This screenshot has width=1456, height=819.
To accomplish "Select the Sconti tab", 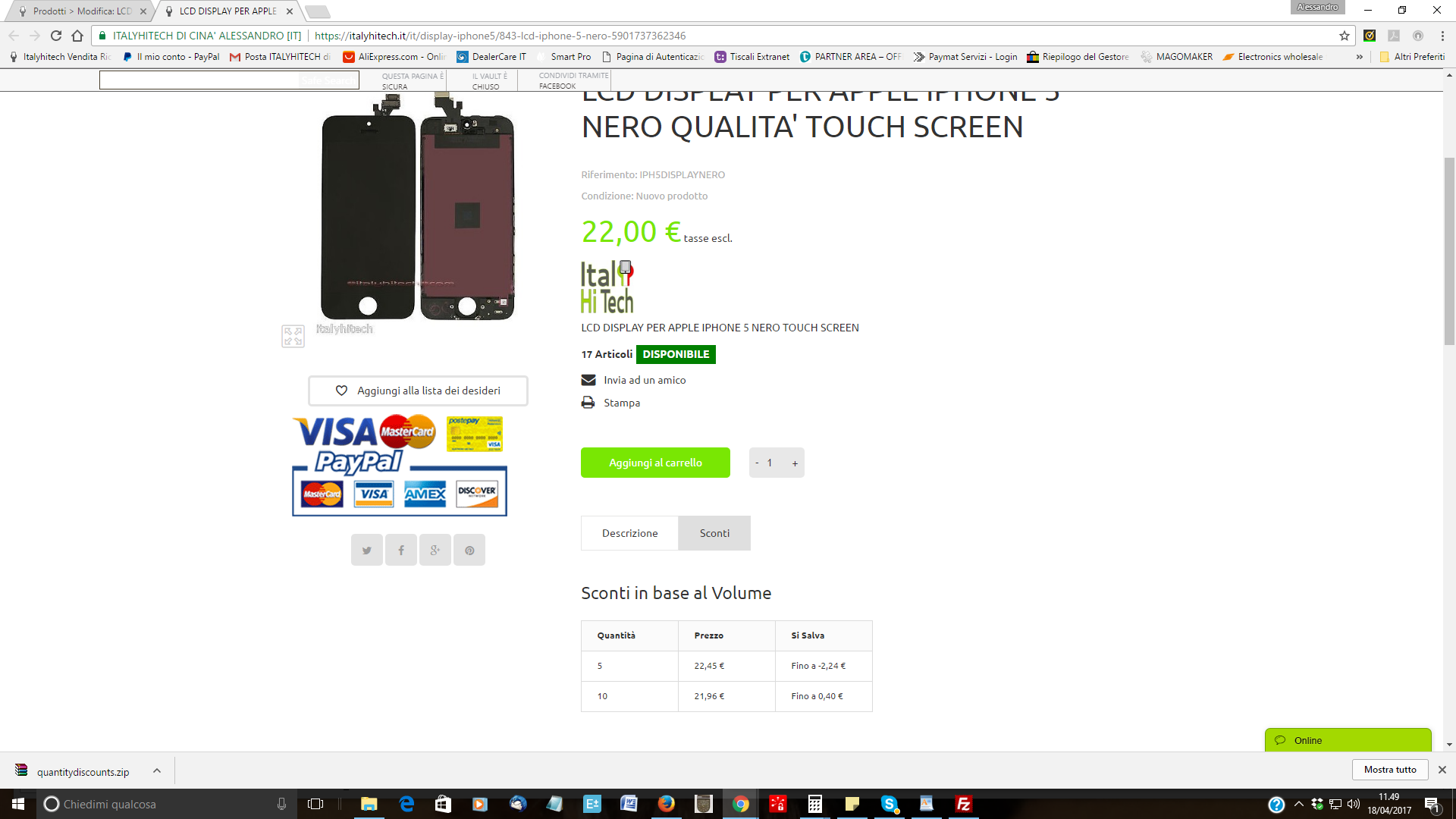I will pyautogui.click(x=714, y=533).
